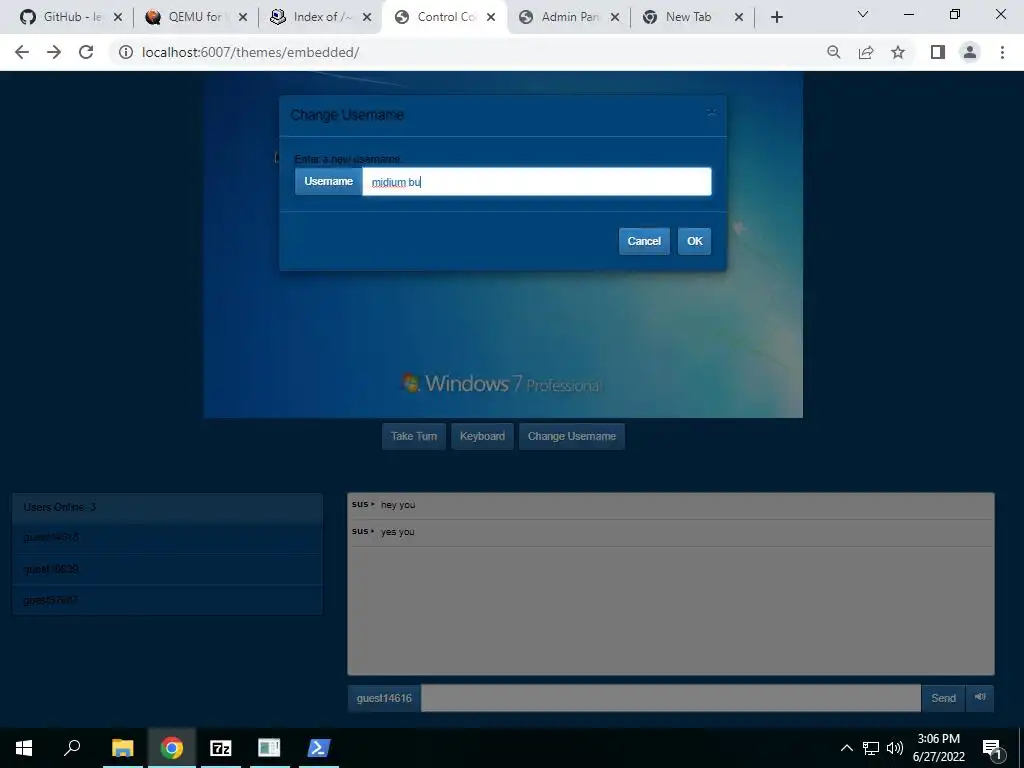1024x768 pixels.
Task: Close the QEMU for tab
Action: (243, 18)
